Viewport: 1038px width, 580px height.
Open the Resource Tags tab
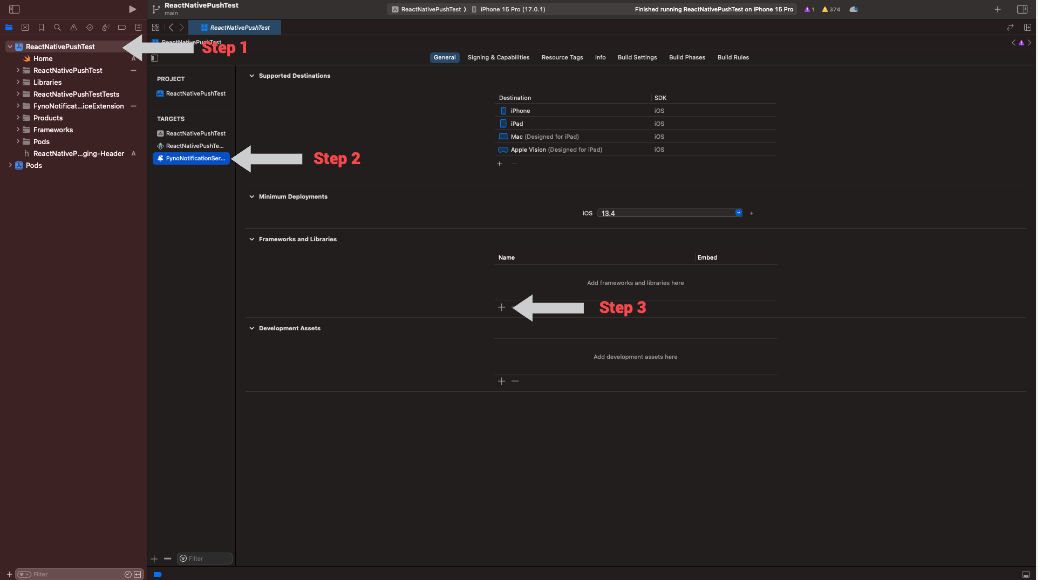(x=562, y=58)
